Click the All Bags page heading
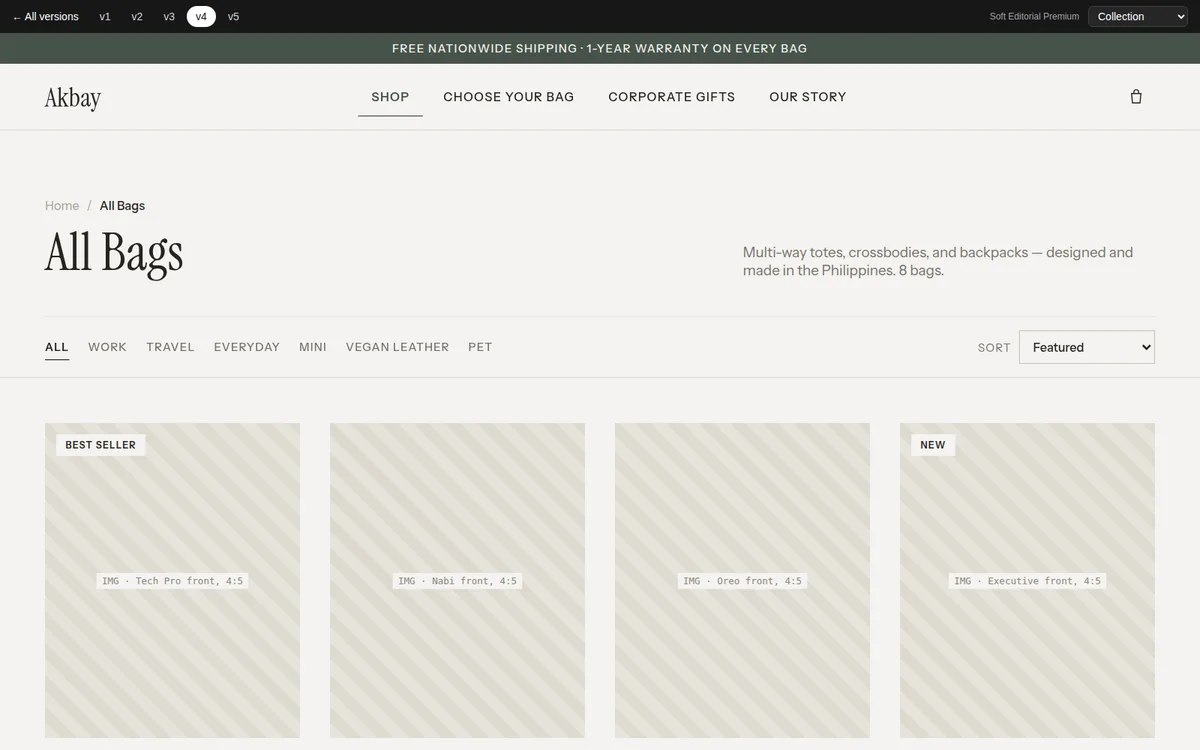1200x750 pixels. (114, 252)
